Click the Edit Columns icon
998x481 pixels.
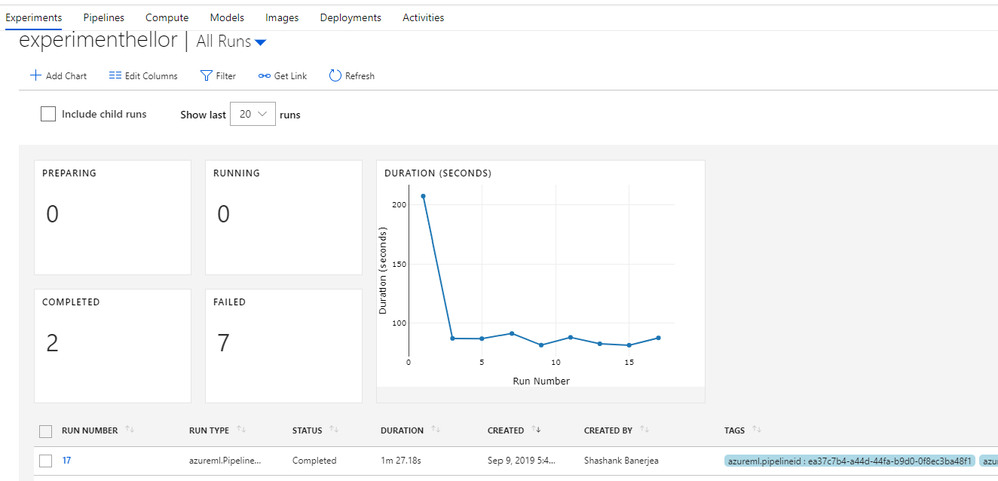click(115, 76)
